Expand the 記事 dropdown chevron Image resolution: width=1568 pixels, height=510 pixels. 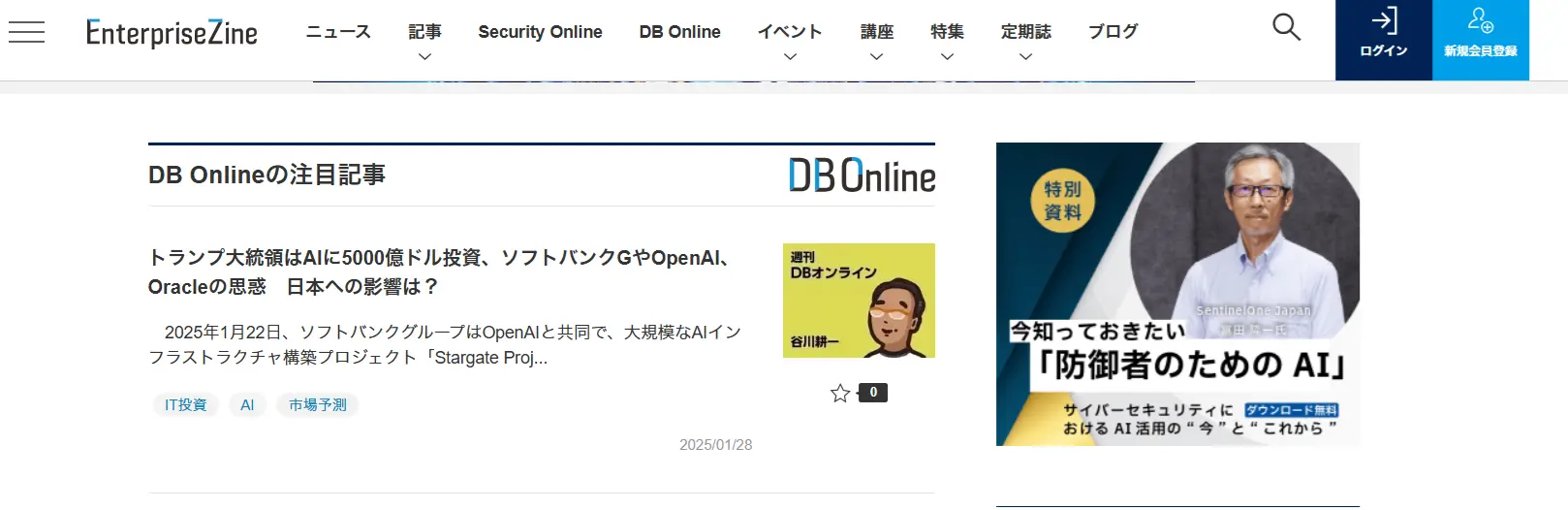(x=424, y=57)
